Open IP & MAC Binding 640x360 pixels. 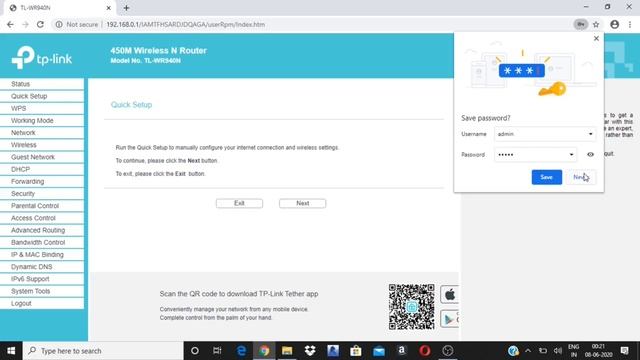tap(42, 255)
